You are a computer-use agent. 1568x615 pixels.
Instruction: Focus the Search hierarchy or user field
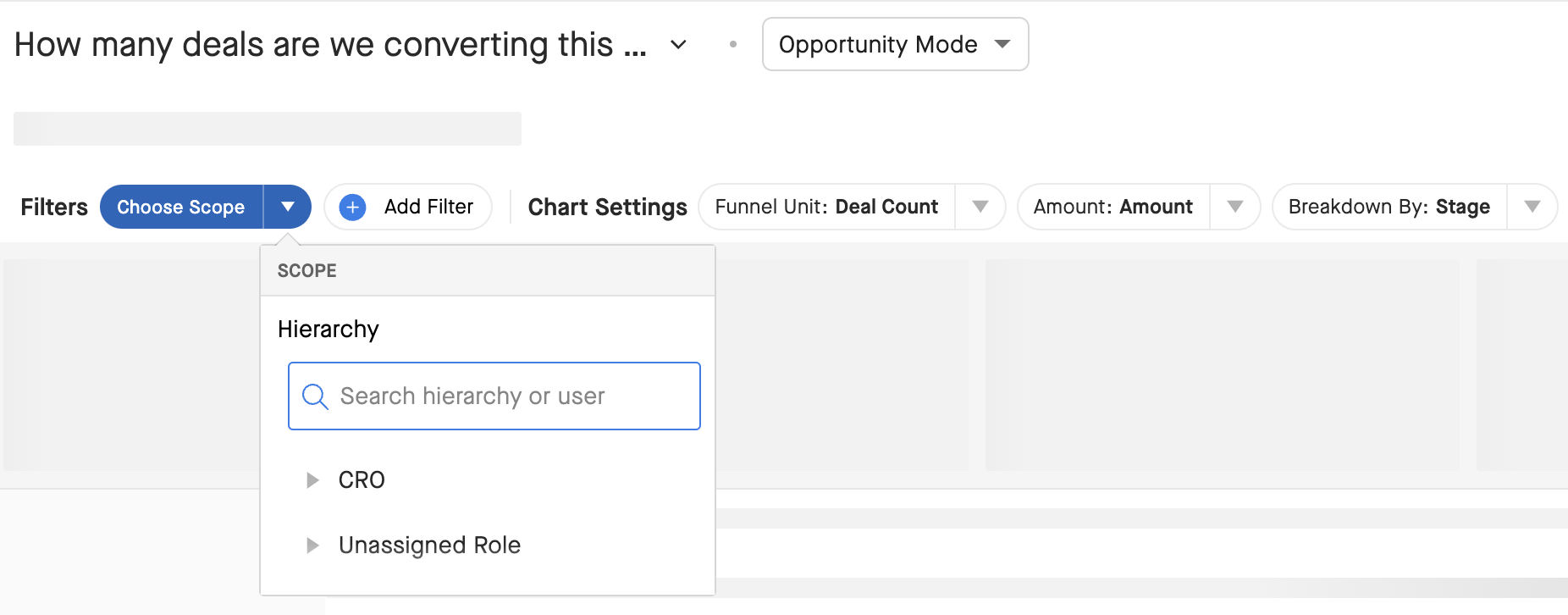click(494, 396)
